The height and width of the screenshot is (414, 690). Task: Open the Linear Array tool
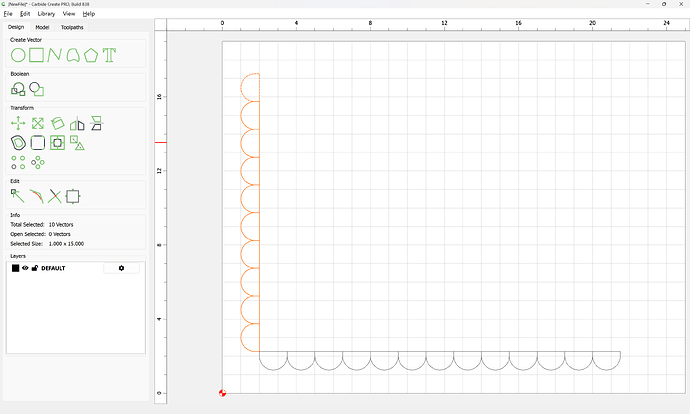(18, 162)
